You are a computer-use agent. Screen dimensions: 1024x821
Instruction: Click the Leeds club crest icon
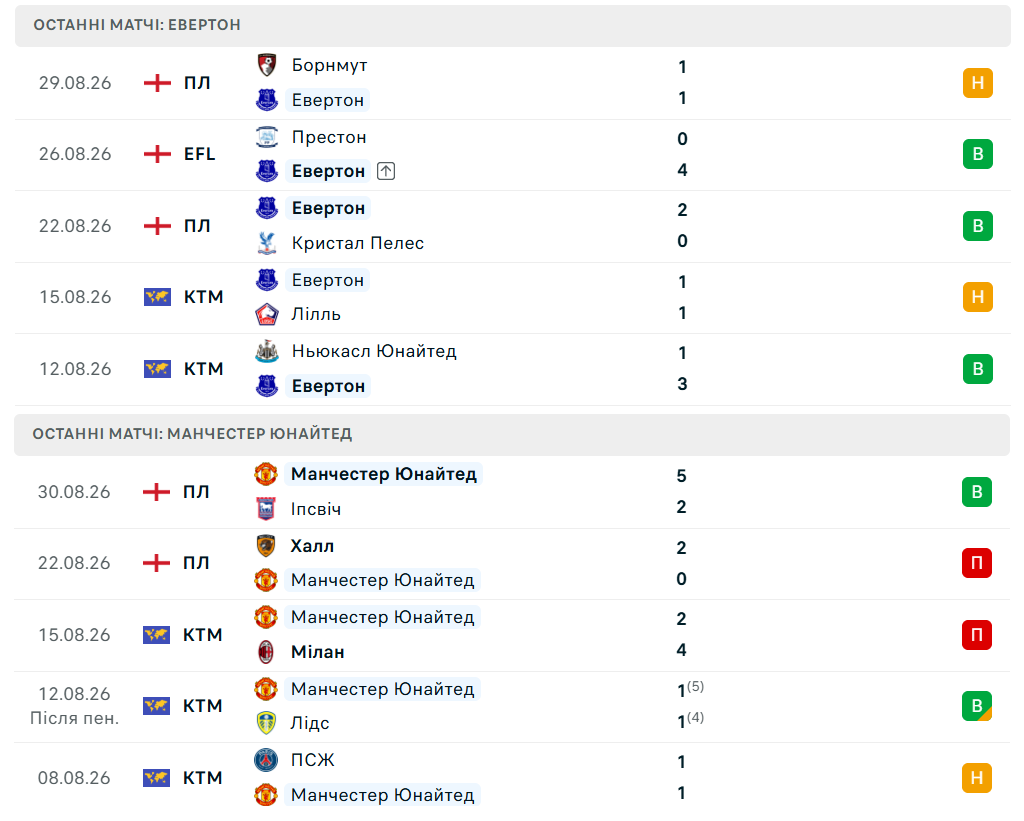click(x=266, y=723)
